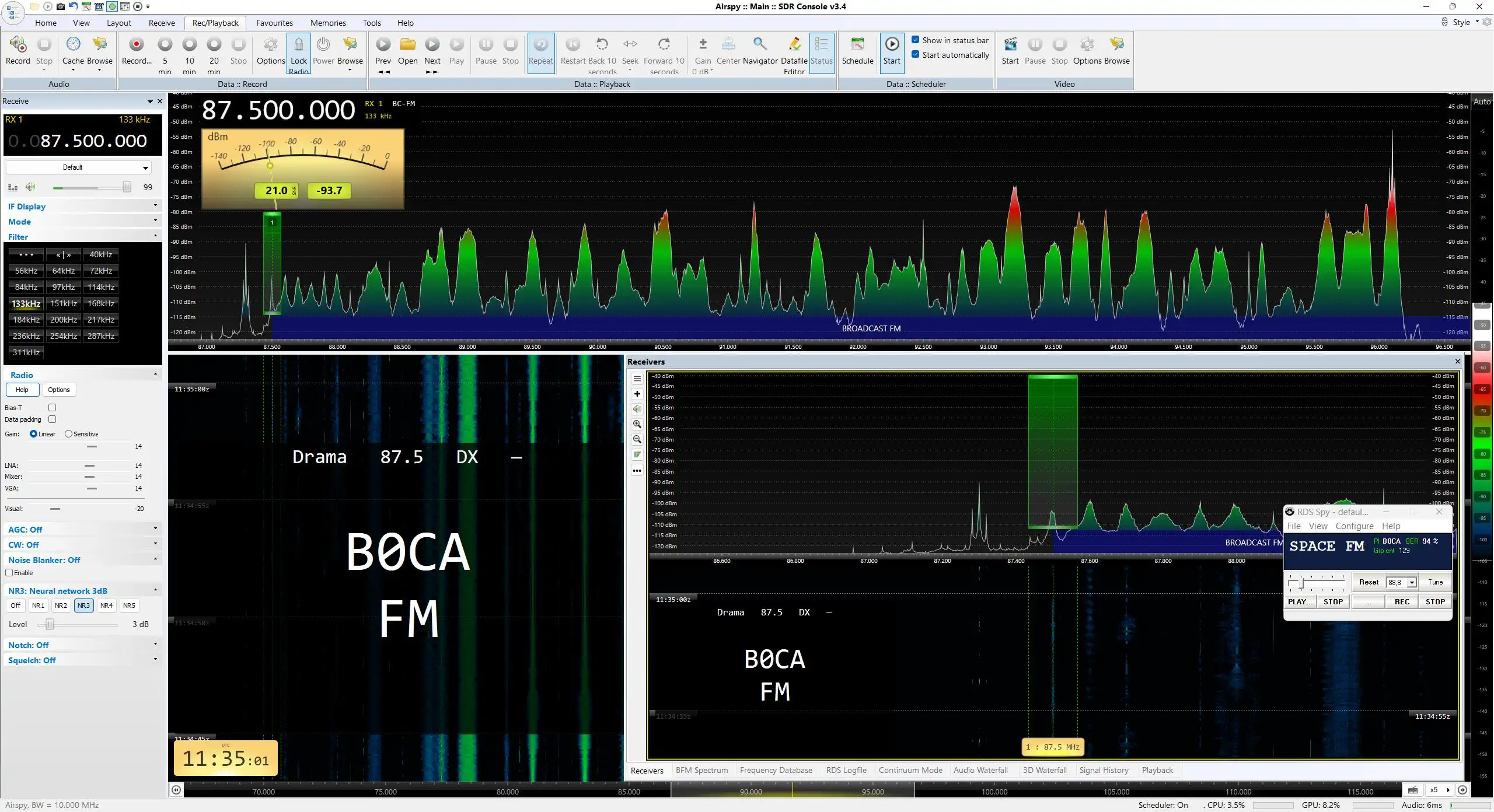This screenshot has height=812, width=1494.
Task: Click REC in RDS Spy
Action: coord(1402,601)
